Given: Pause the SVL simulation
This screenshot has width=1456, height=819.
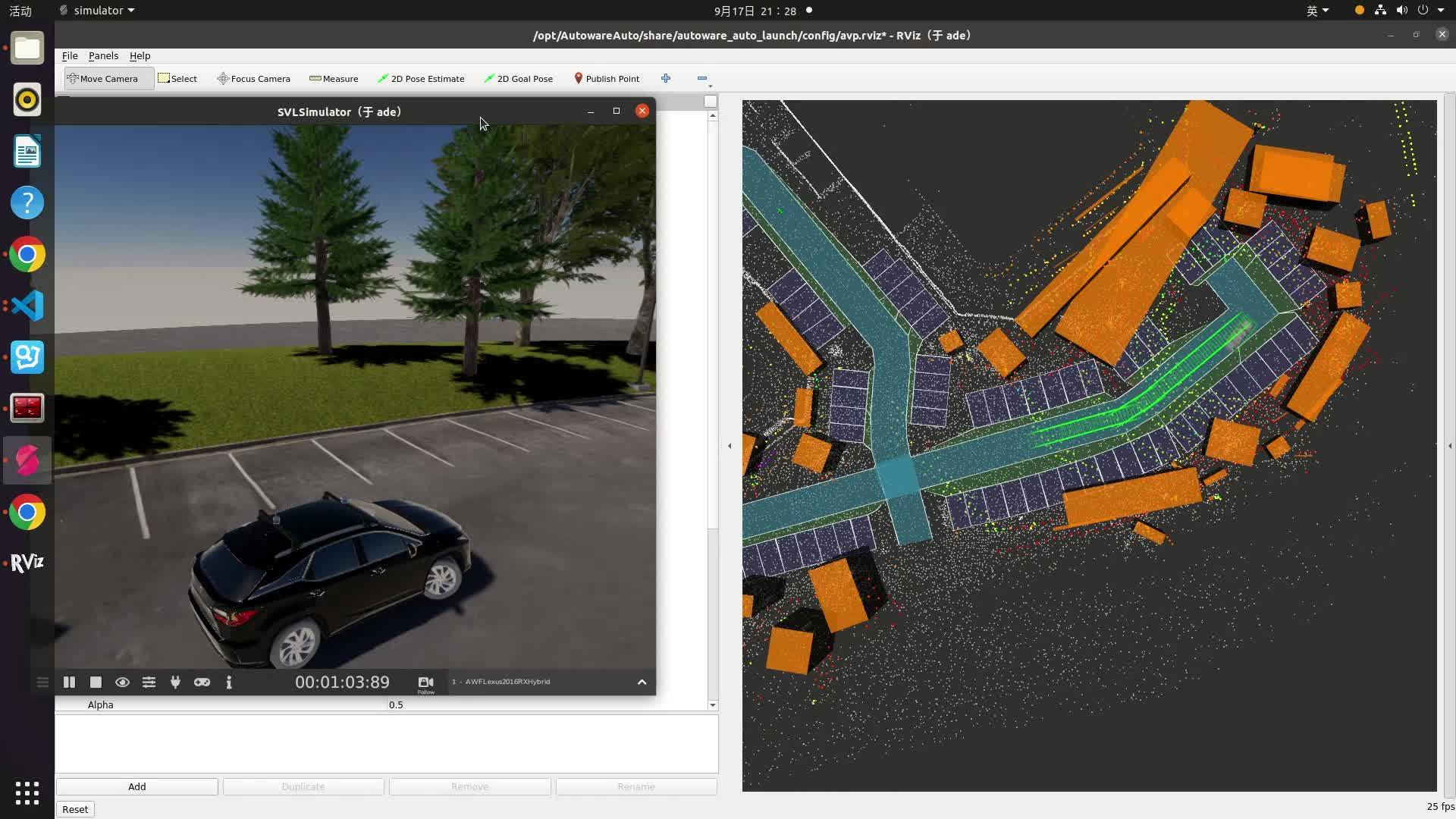Looking at the screenshot, I should click(x=69, y=682).
